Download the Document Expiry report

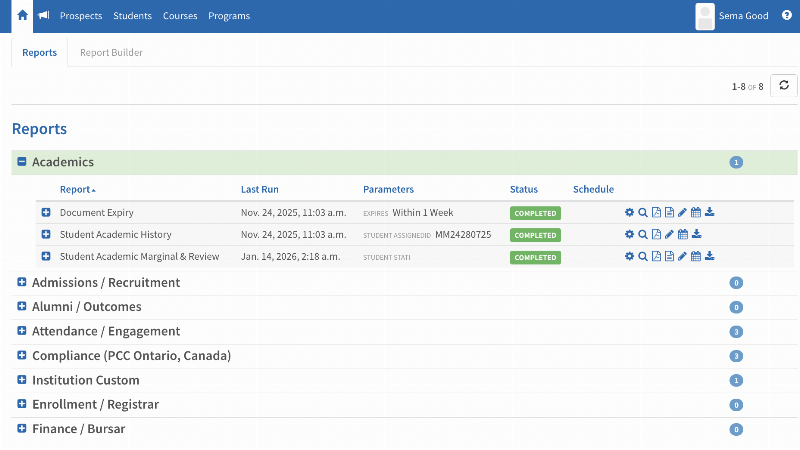(710, 212)
